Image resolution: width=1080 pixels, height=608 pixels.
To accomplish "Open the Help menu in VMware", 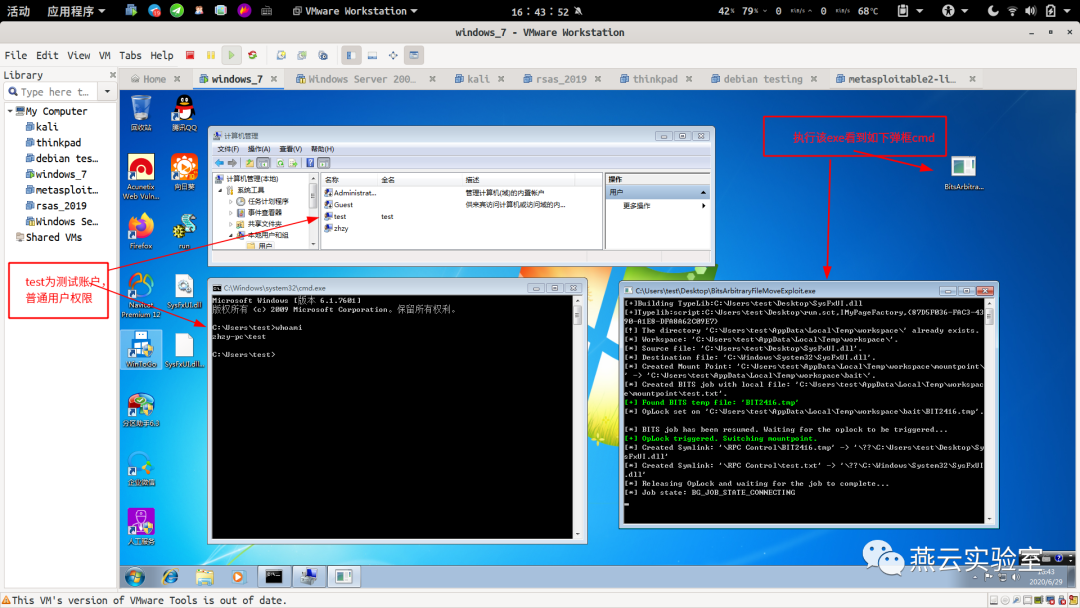I will pyautogui.click(x=162, y=55).
